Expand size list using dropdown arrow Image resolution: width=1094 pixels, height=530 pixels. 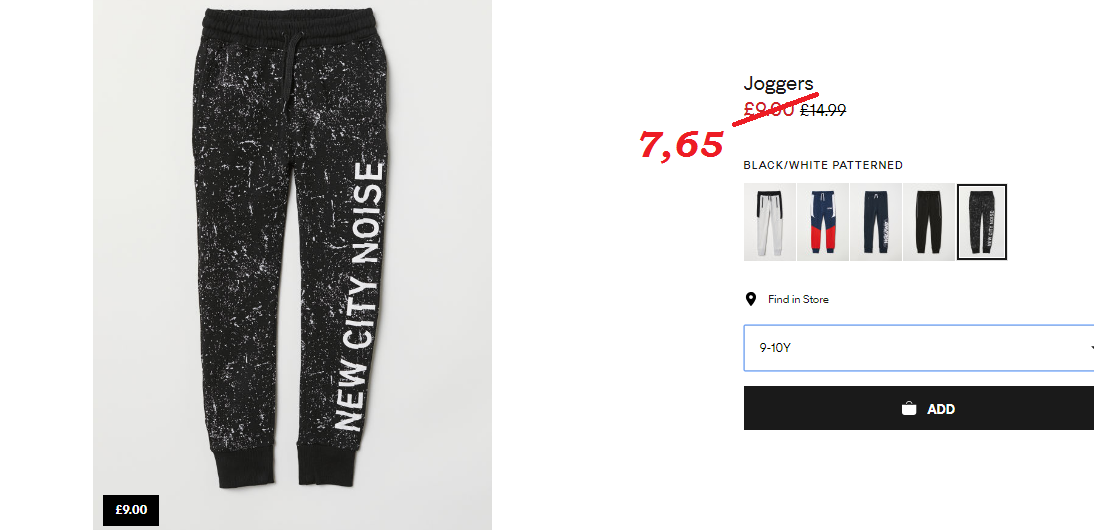coord(1091,347)
